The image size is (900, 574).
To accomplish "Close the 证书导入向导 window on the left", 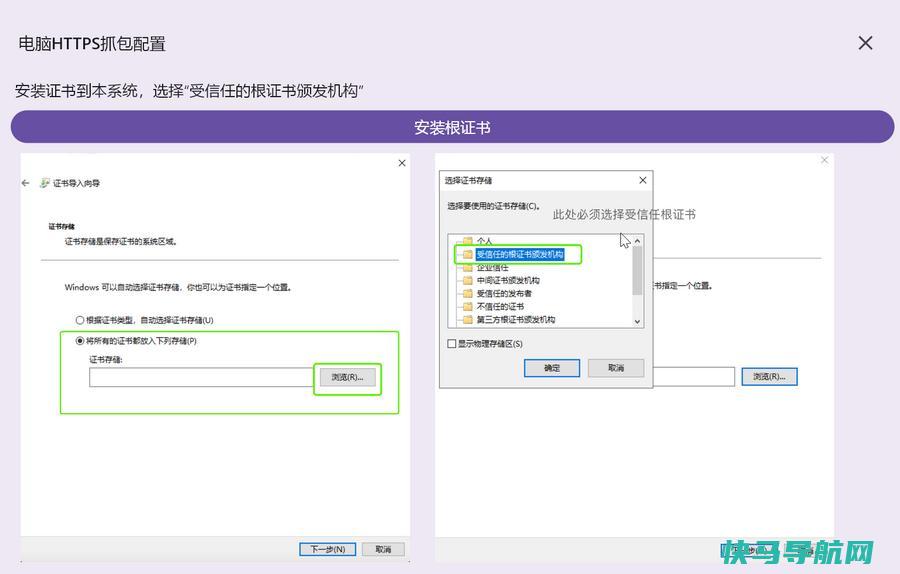I will 402,163.
